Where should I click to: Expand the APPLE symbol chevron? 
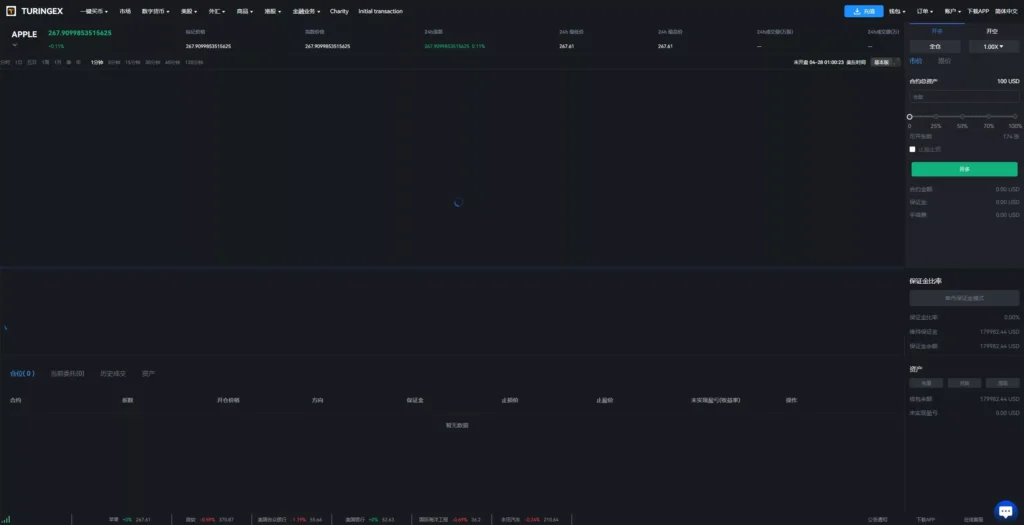pyautogui.click(x=14, y=45)
